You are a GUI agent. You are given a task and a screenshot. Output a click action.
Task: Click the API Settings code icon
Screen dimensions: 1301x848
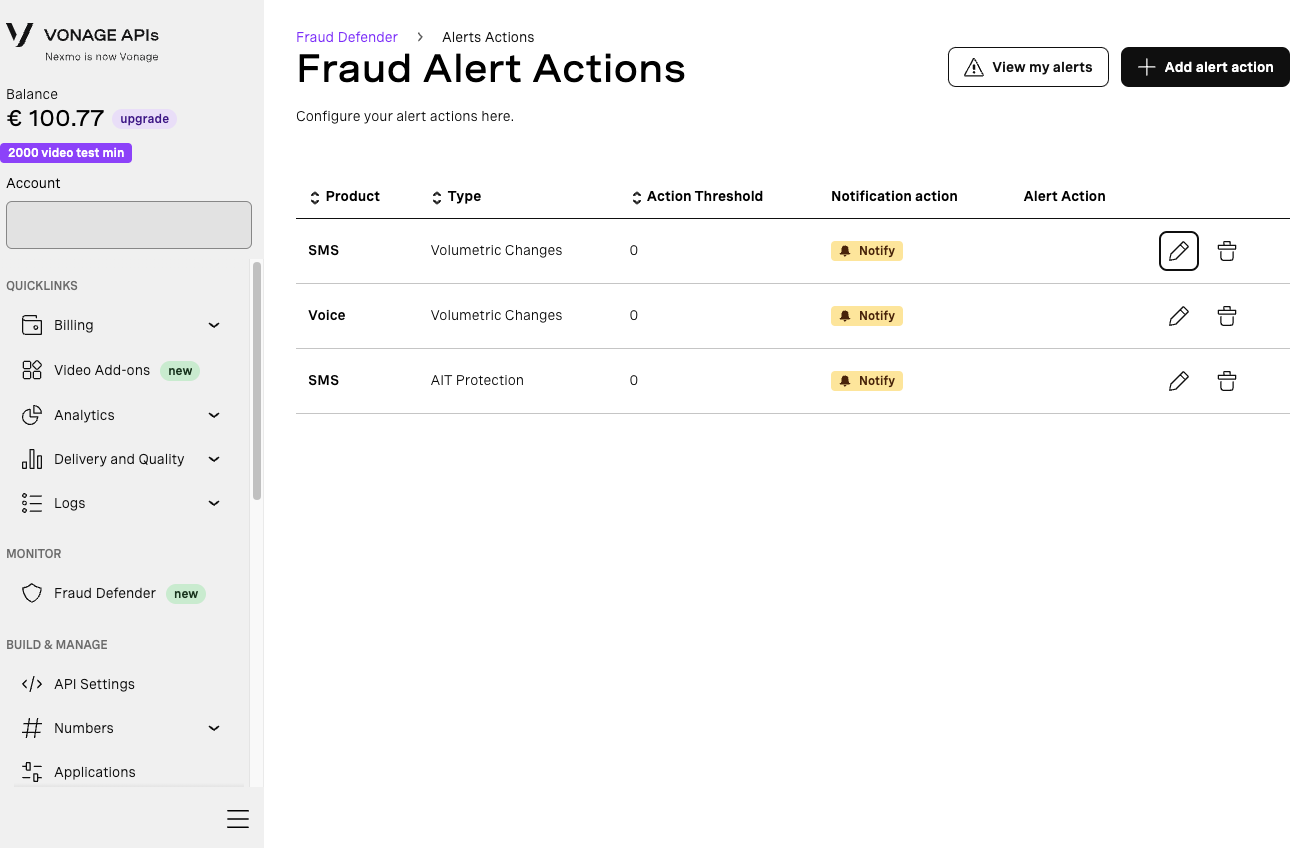click(x=32, y=683)
